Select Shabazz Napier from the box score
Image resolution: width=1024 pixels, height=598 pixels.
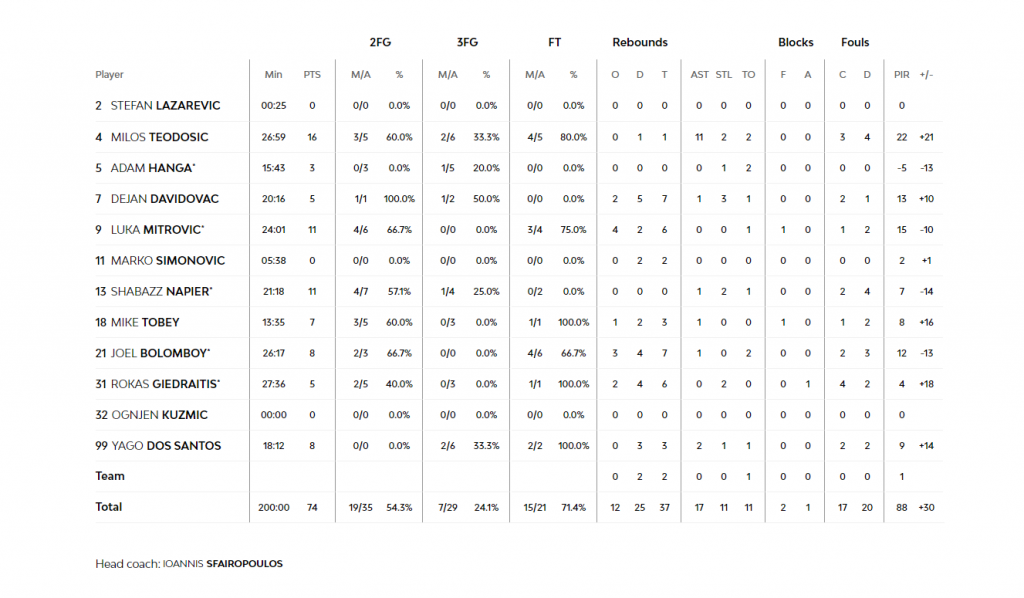[161, 291]
